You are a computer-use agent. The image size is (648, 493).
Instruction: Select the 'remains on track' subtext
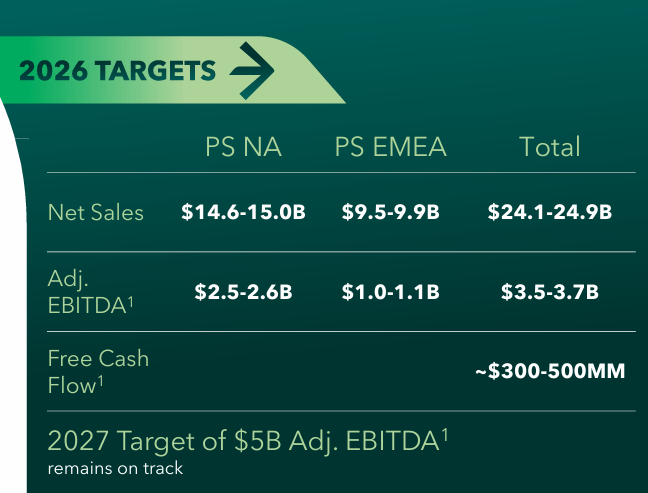pyautogui.click(x=115, y=467)
